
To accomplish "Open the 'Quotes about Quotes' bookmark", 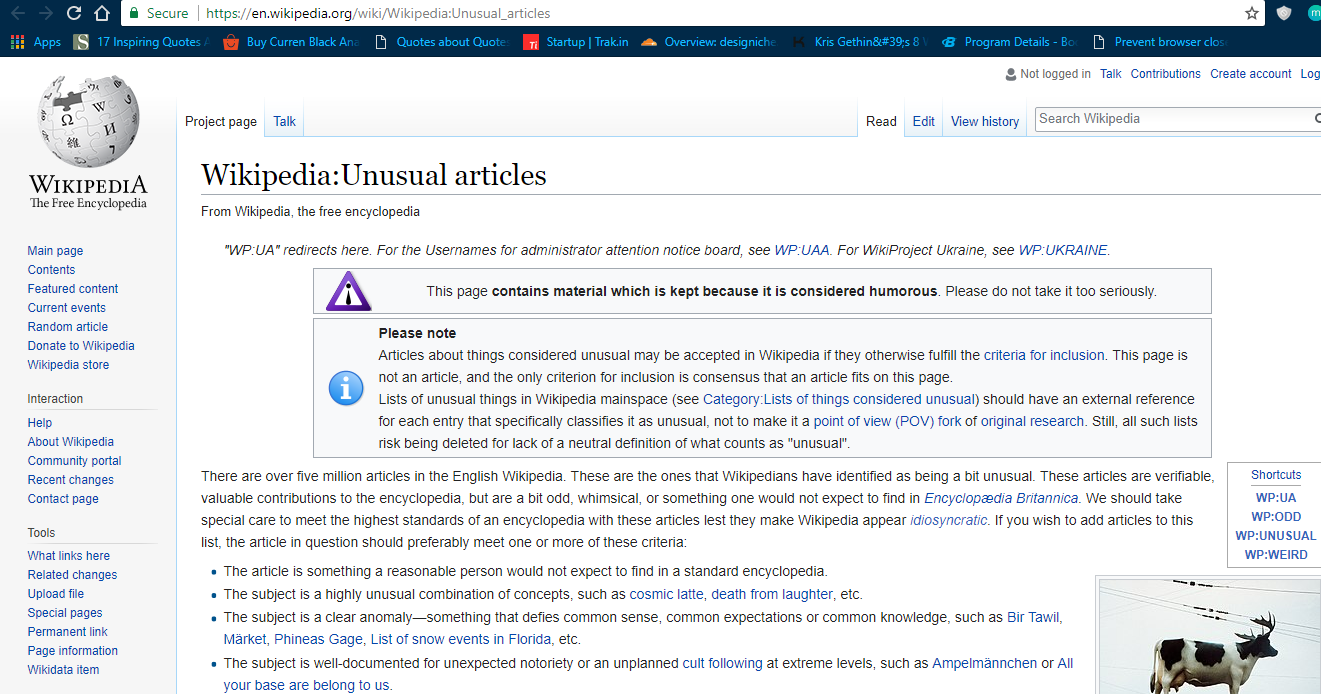I will click(x=442, y=42).
